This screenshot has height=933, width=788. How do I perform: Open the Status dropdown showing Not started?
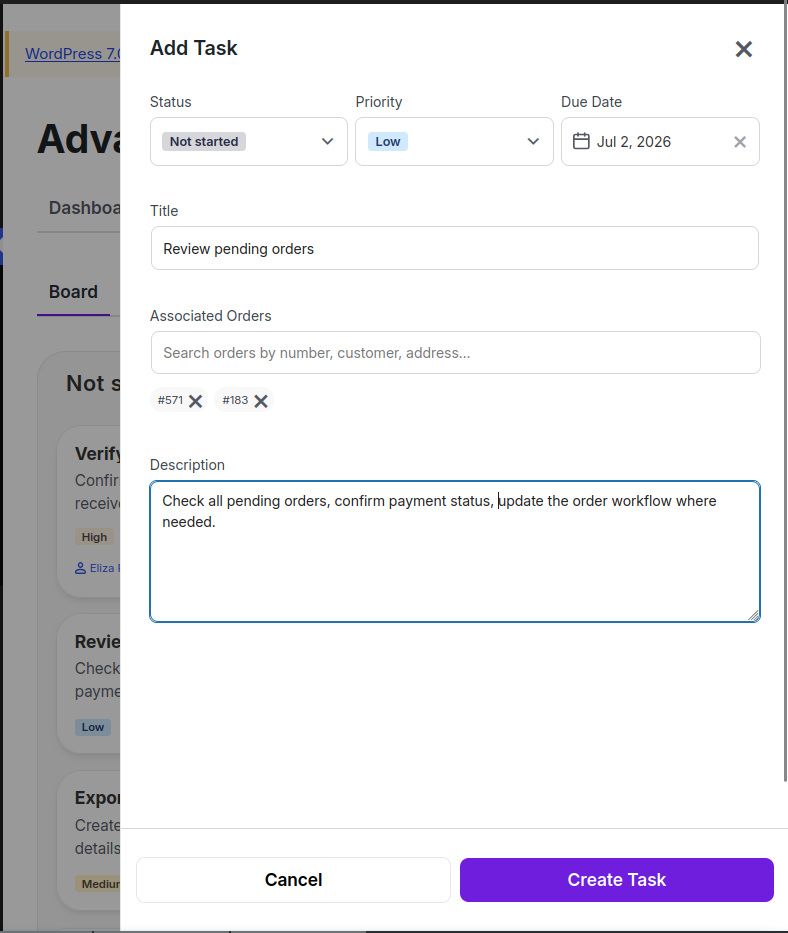pyautogui.click(x=249, y=142)
